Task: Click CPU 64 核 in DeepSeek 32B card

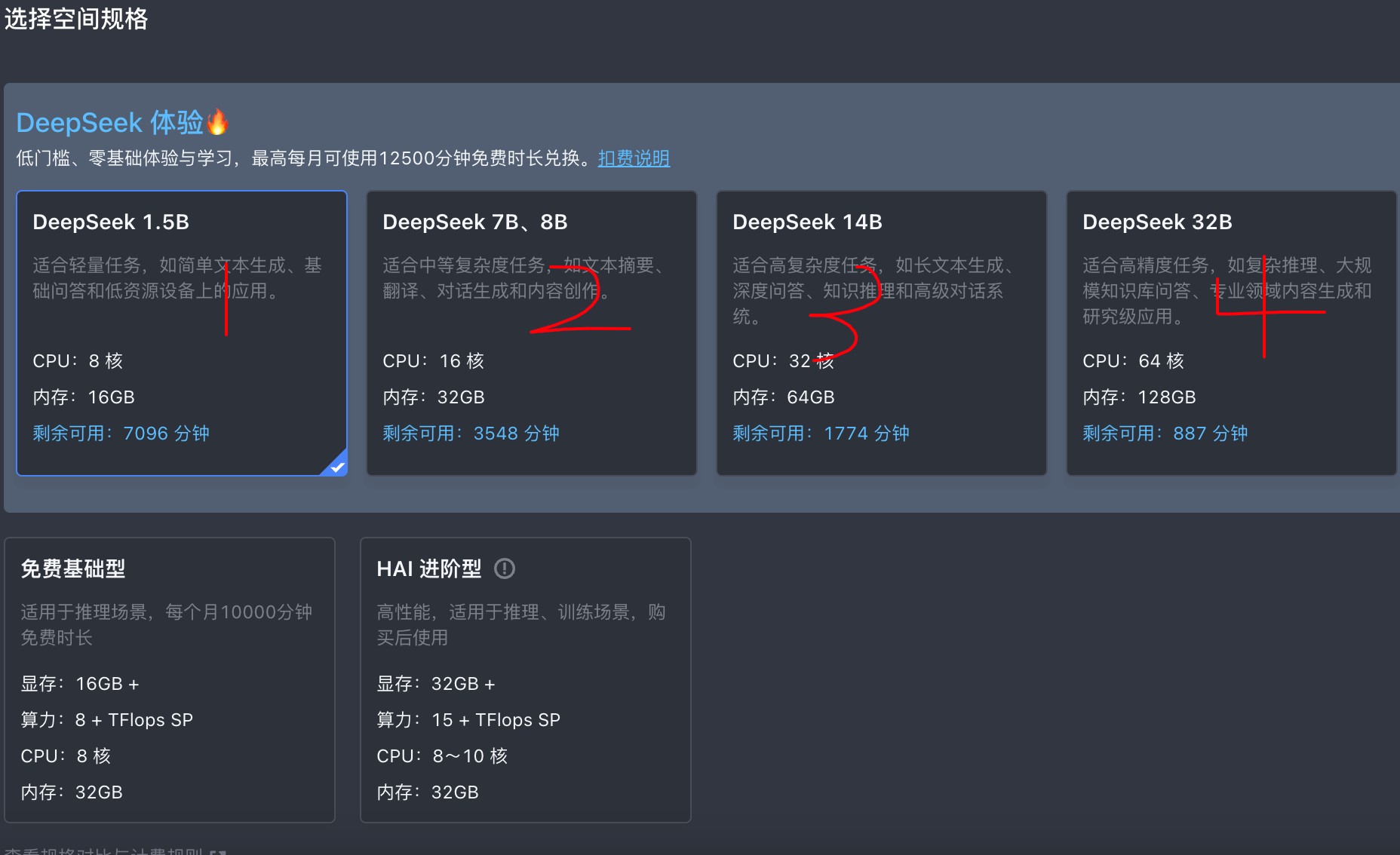Action: 1133,361
